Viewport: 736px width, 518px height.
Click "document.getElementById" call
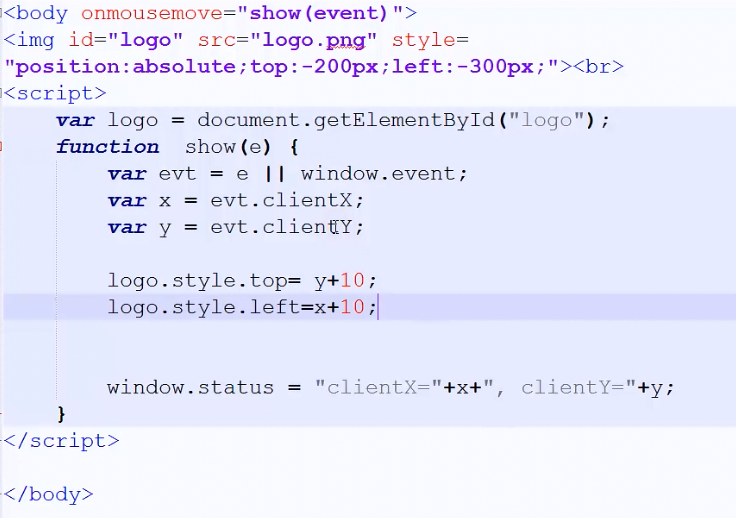click(346, 121)
